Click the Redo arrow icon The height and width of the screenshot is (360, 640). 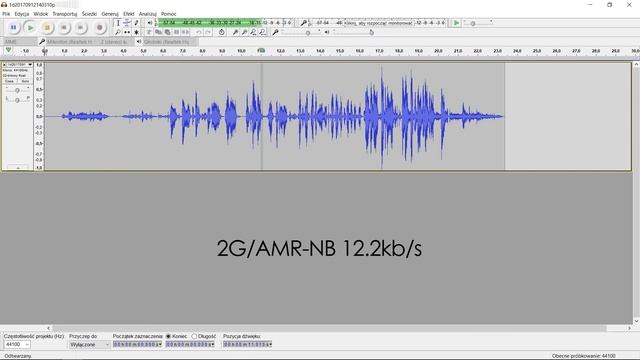click(208, 32)
